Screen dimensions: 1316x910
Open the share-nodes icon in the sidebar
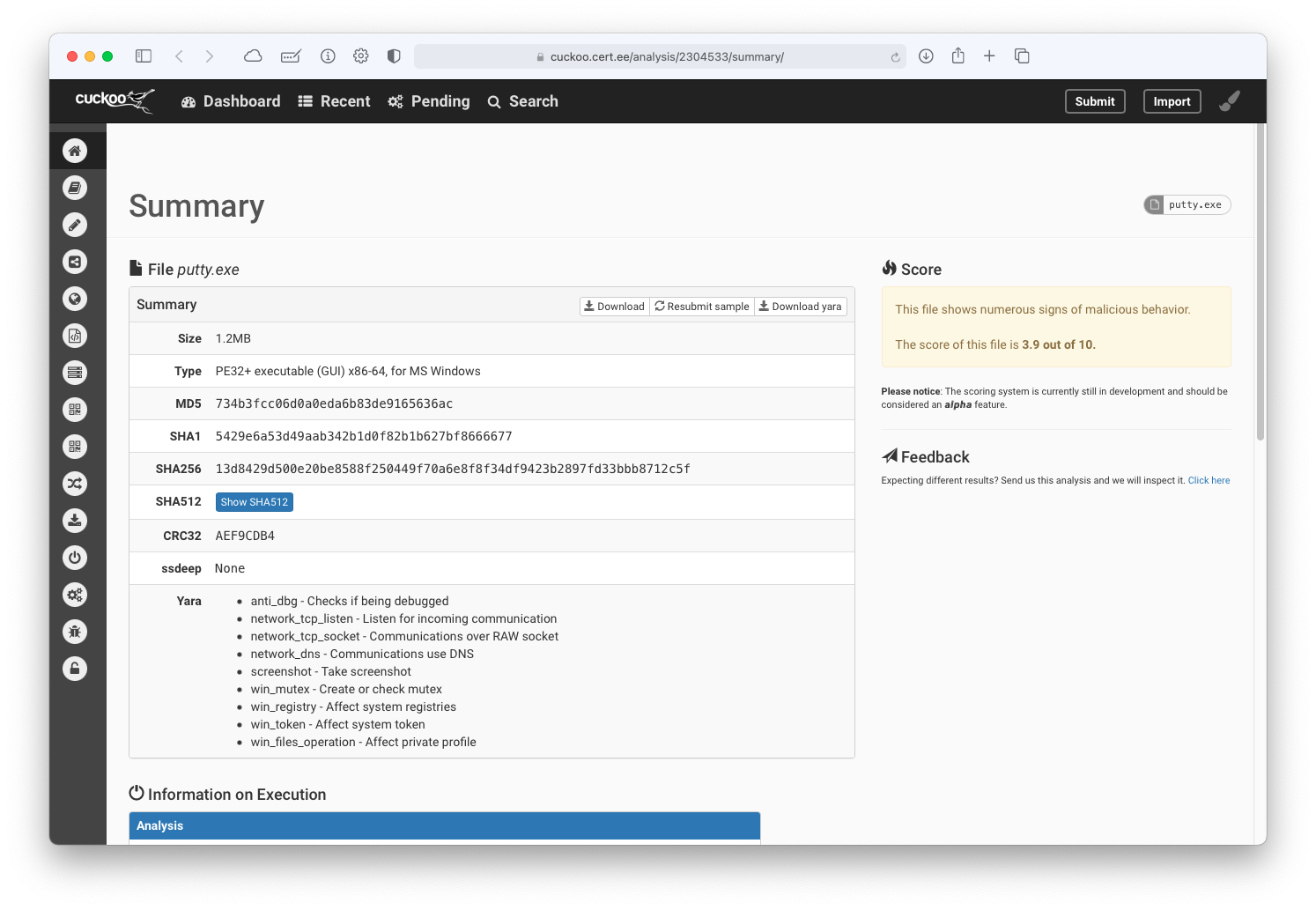click(75, 262)
